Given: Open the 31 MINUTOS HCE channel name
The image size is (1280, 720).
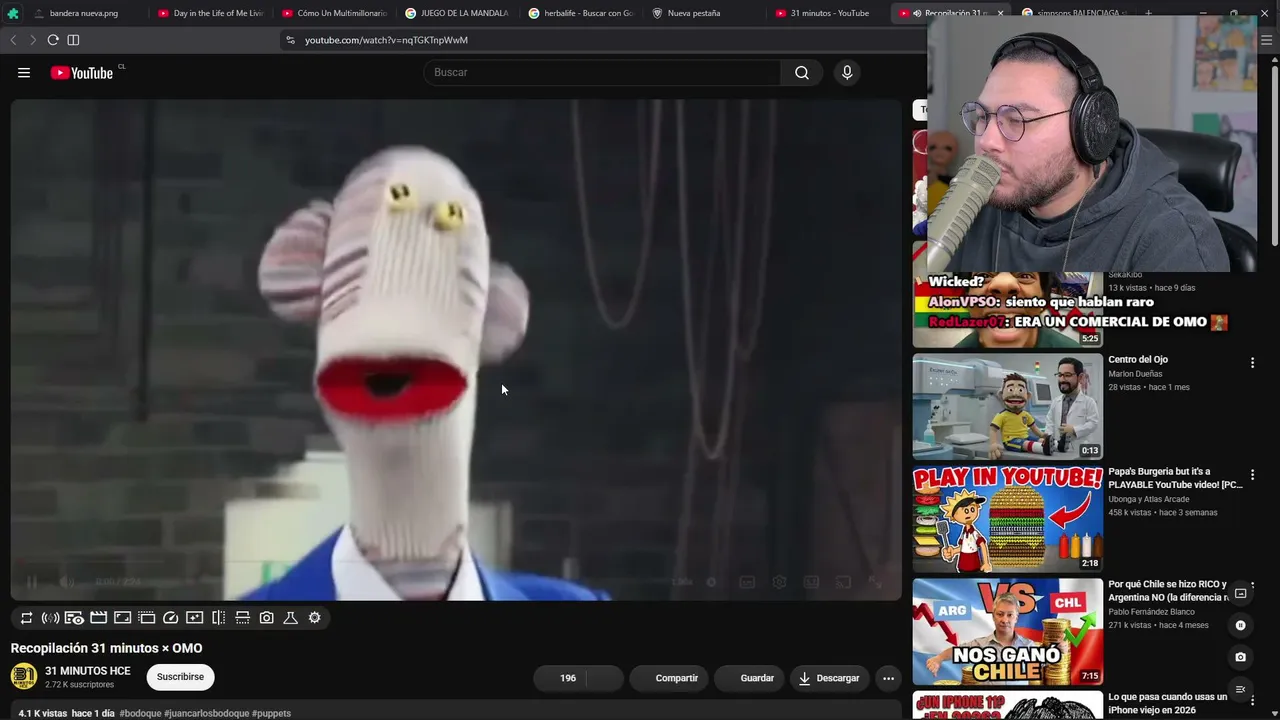Looking at the screenshot, I should tap(88, 671).
